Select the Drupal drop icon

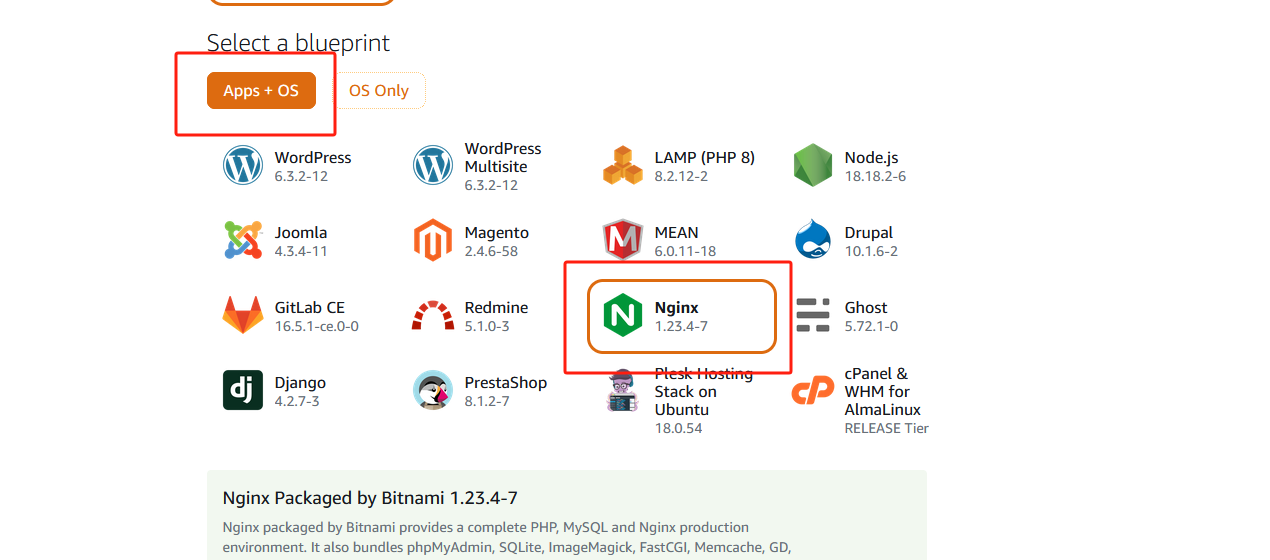(x=813, y=241)
